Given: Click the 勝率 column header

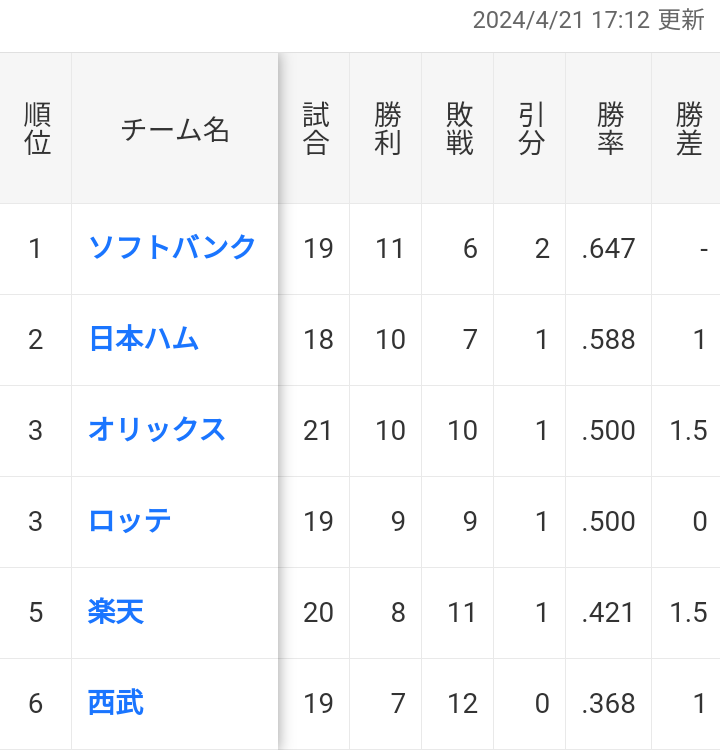Looking at the screenshot, I should click(610, 128).
